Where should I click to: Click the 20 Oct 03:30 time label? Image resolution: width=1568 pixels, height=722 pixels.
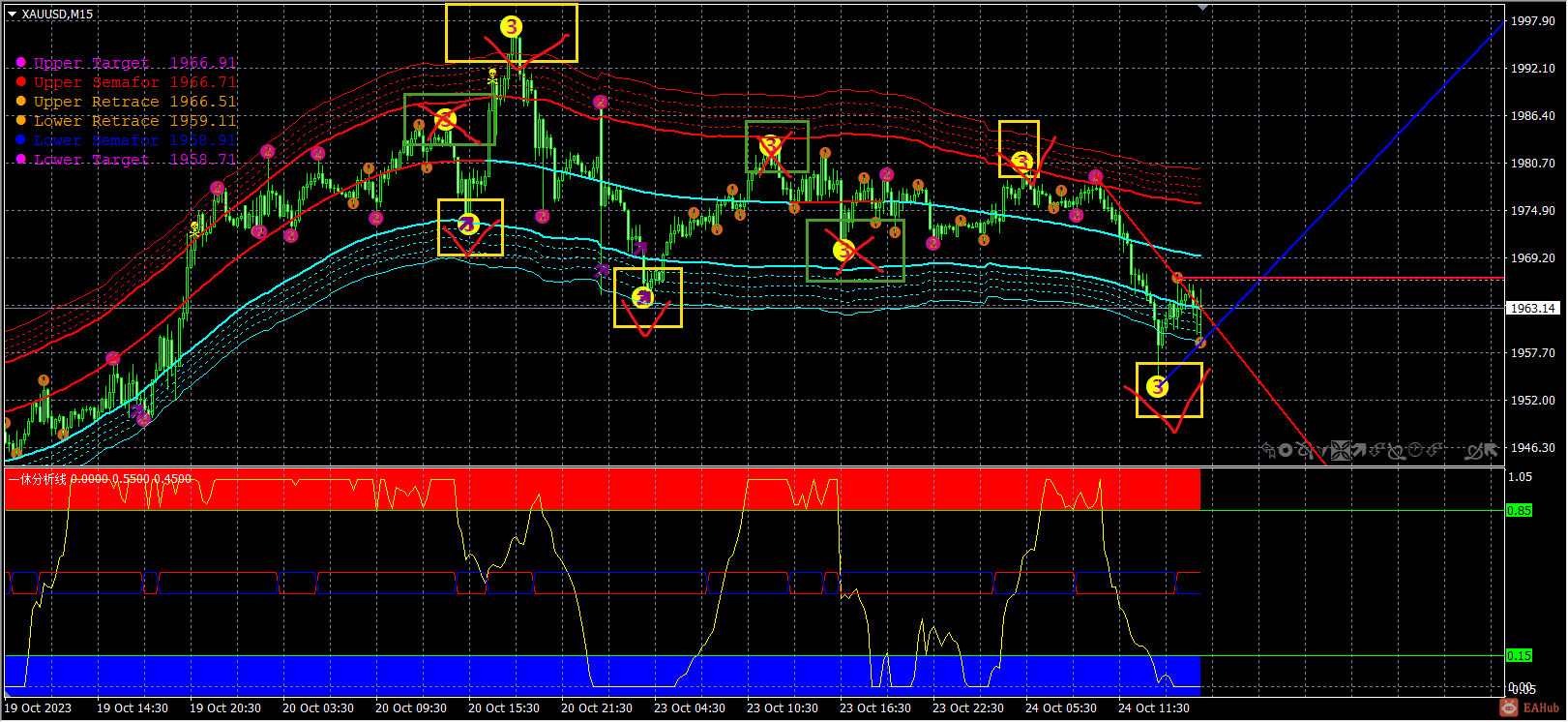[x=318, y=708]
